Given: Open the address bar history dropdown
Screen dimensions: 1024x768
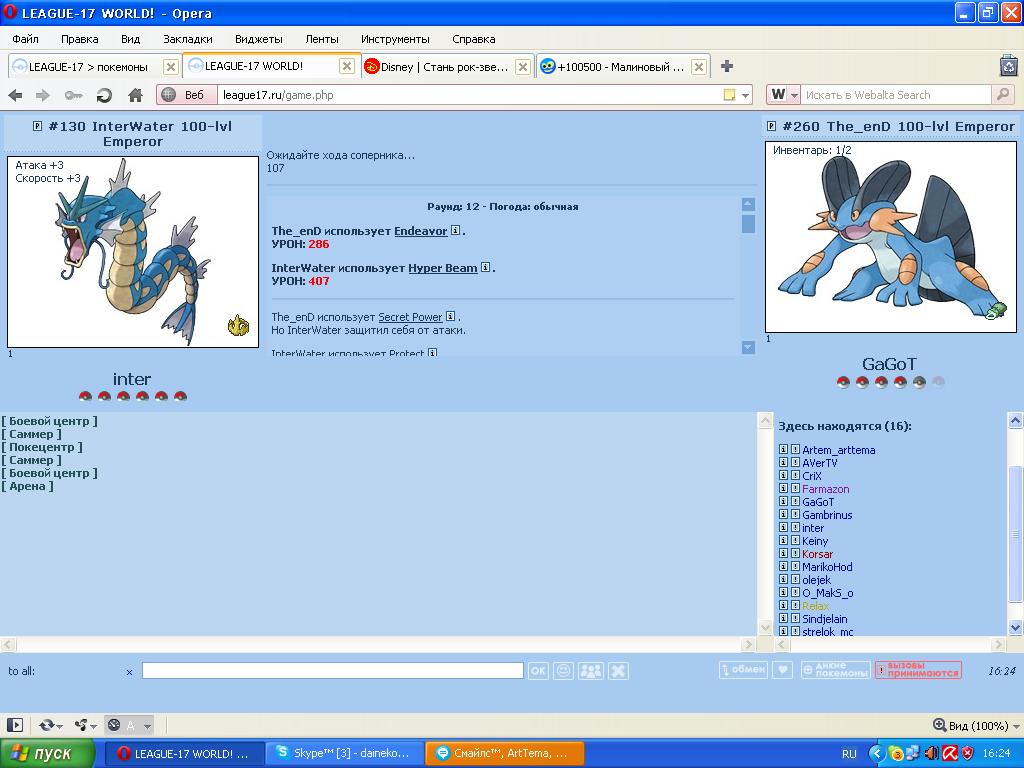Looking at the screenshot, I should coord(745,95).
